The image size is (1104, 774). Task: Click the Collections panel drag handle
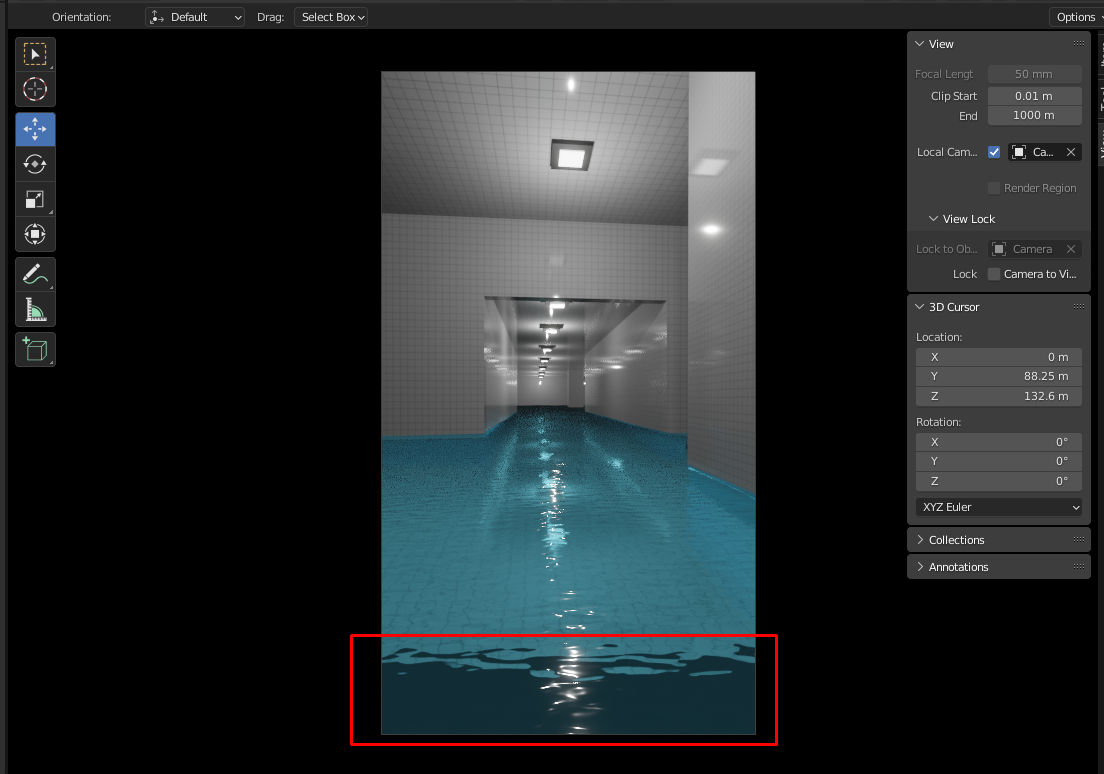click(1079, 539)
